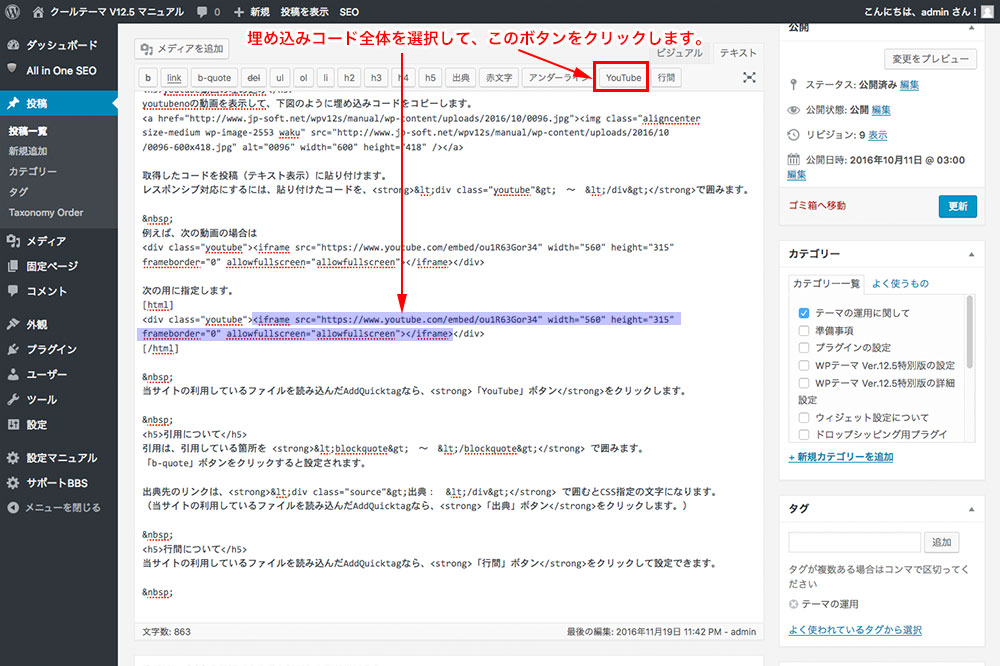1000x666 pixels.
Task: Click the b bold quicktag button
Action: (x=148, y=77)
